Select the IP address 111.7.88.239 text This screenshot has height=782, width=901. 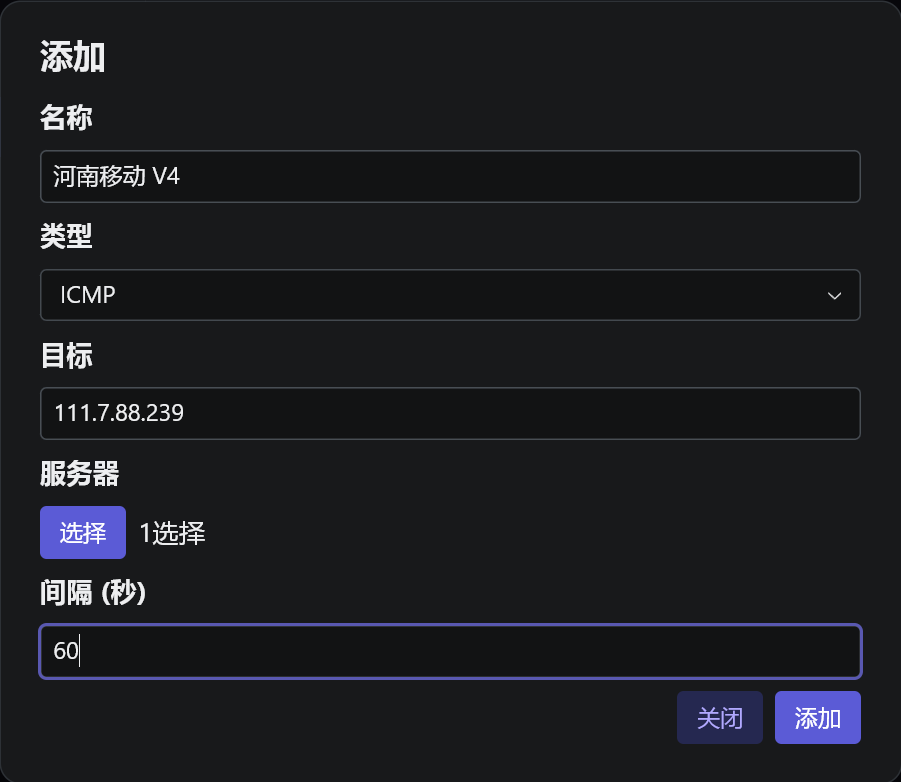[118, 413]
